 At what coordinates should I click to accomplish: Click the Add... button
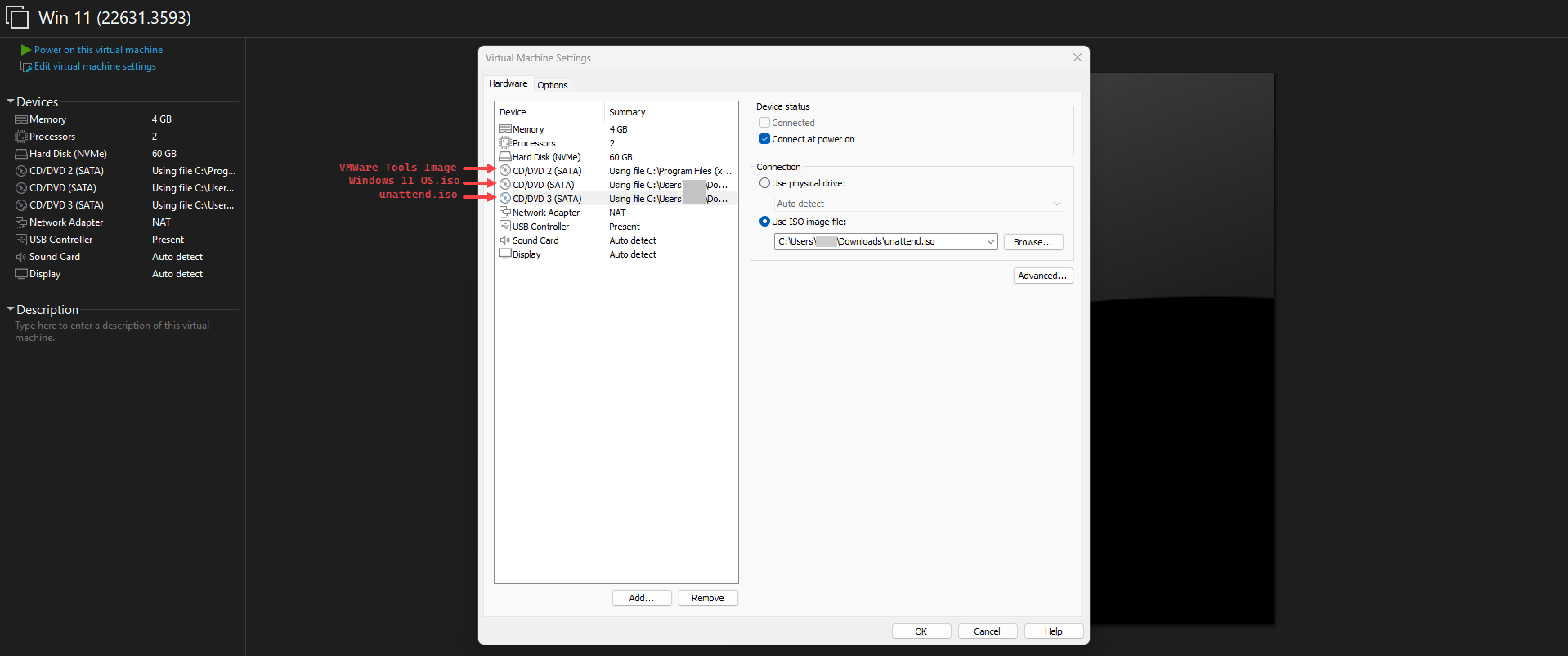pyautogui.click(x=642, y=598)
